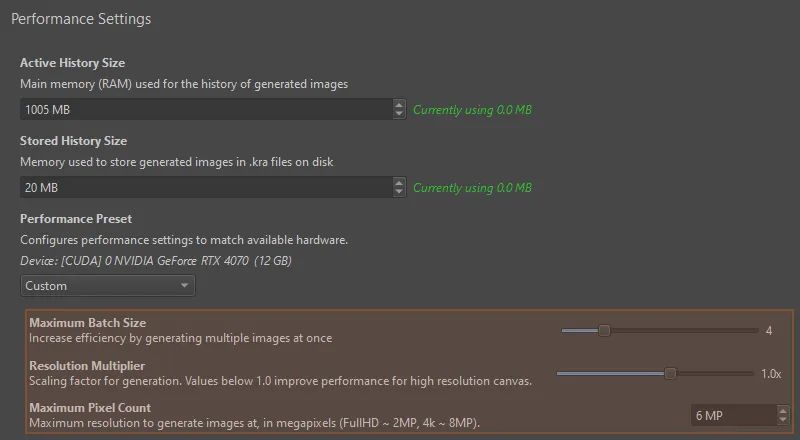This screenshot has width=800, height=440.
Task: Click the Resolution Multiplier slider handle
Action: 670,373
